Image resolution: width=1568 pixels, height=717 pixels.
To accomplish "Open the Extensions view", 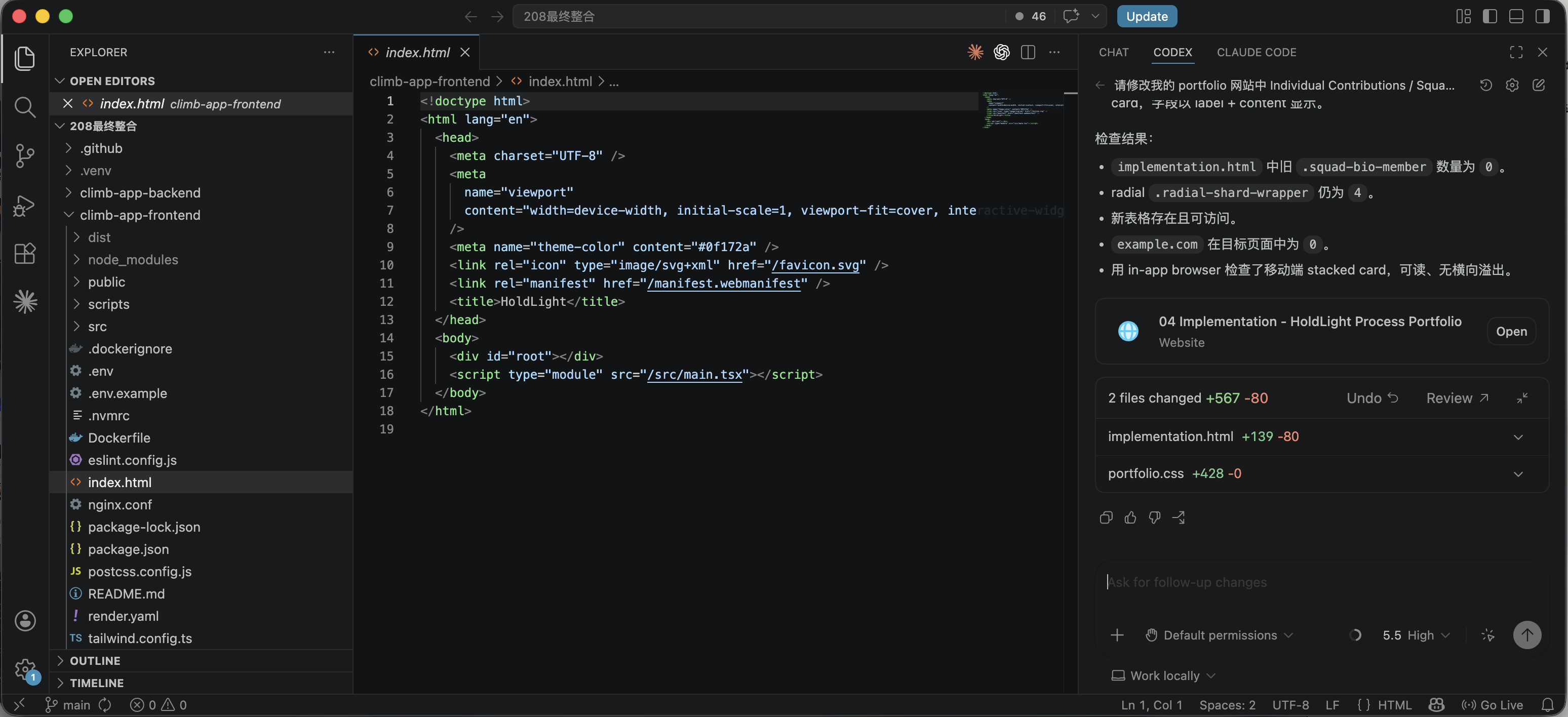I will pyautogui.click(x=24, y=253).
